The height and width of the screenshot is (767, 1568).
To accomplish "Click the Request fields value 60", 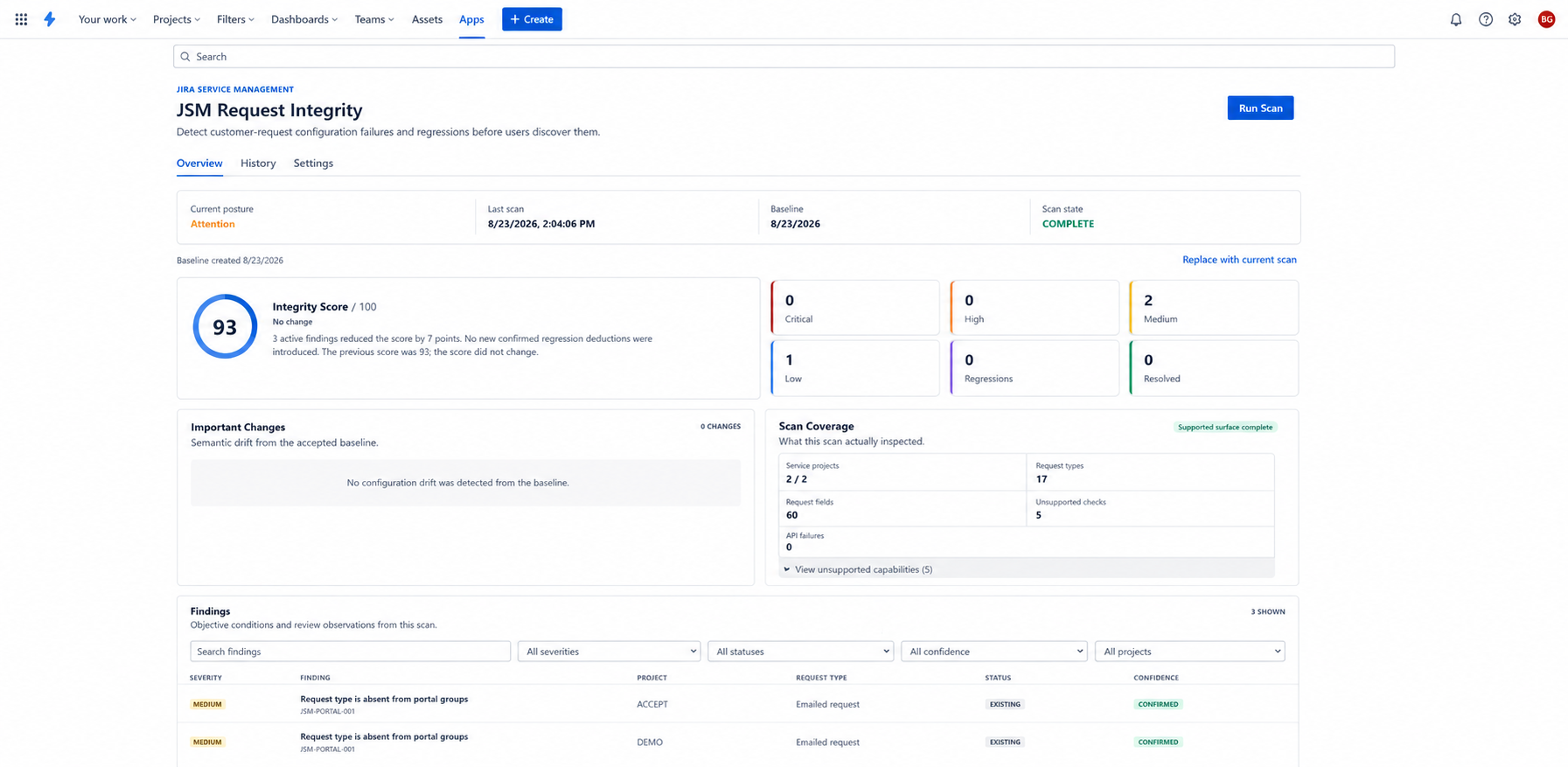I will coord(791,515).
